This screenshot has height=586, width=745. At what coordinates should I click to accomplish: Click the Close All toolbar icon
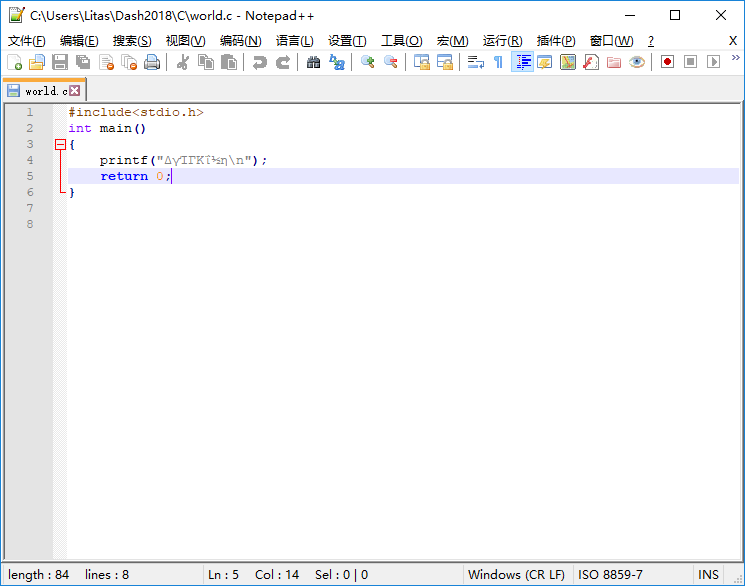point(129,62)
